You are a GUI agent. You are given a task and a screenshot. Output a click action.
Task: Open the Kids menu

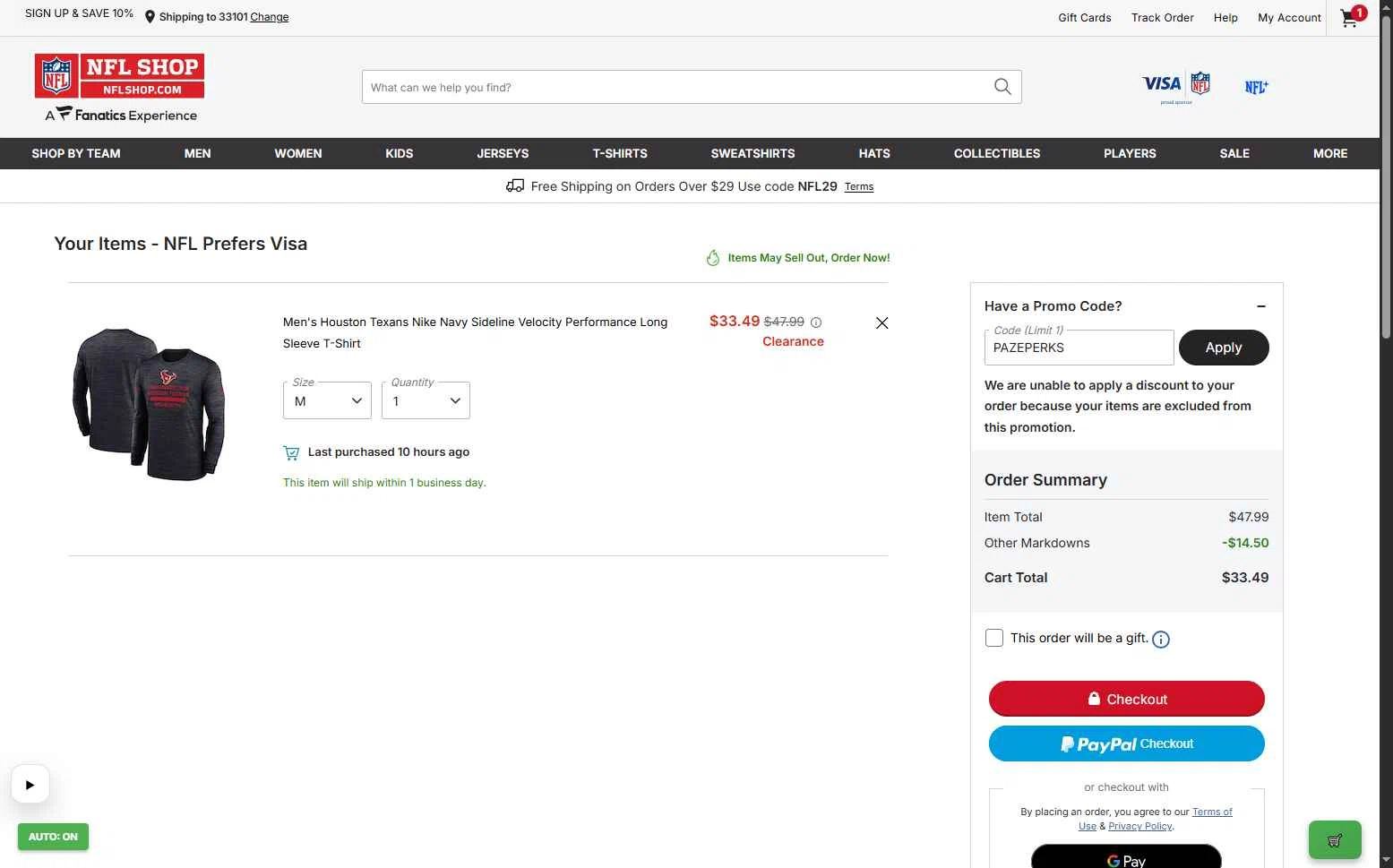tap(400, 153)
